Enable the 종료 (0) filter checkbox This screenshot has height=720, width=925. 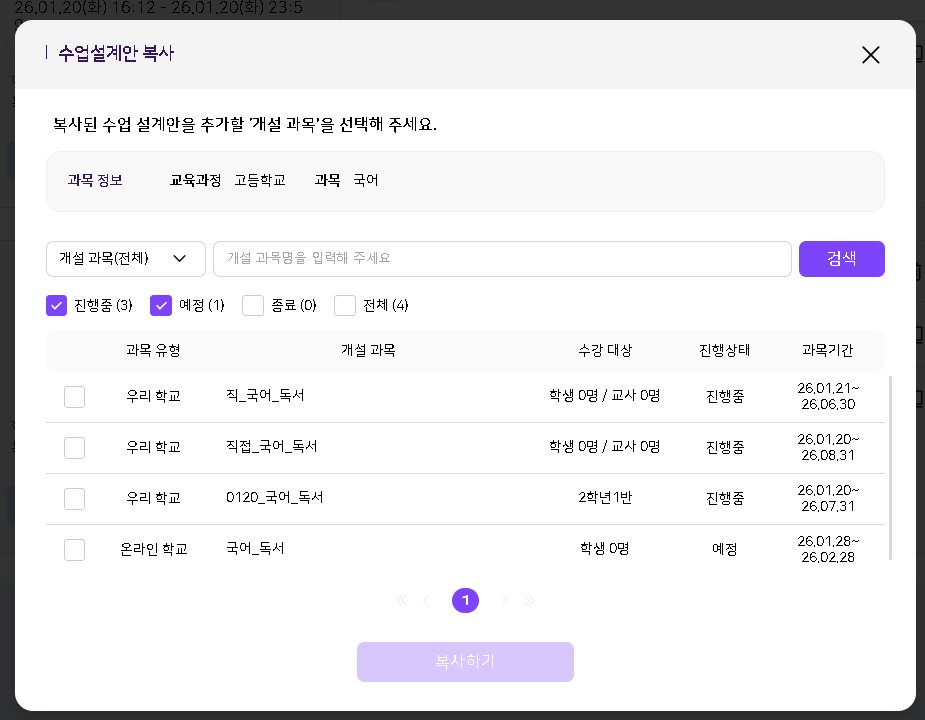[x=253, y=305]
